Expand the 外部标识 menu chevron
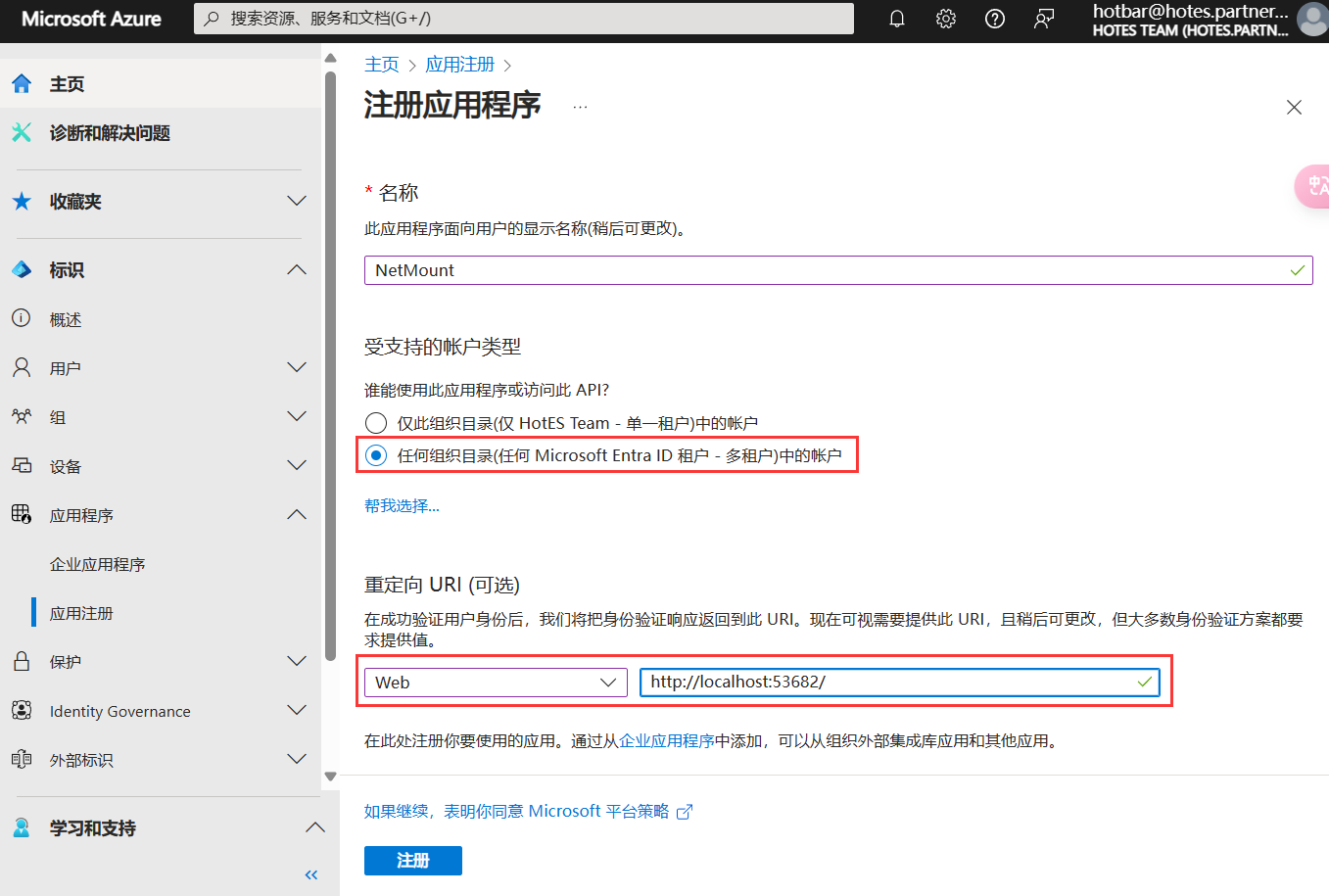1329x896 pixels. 297,759
